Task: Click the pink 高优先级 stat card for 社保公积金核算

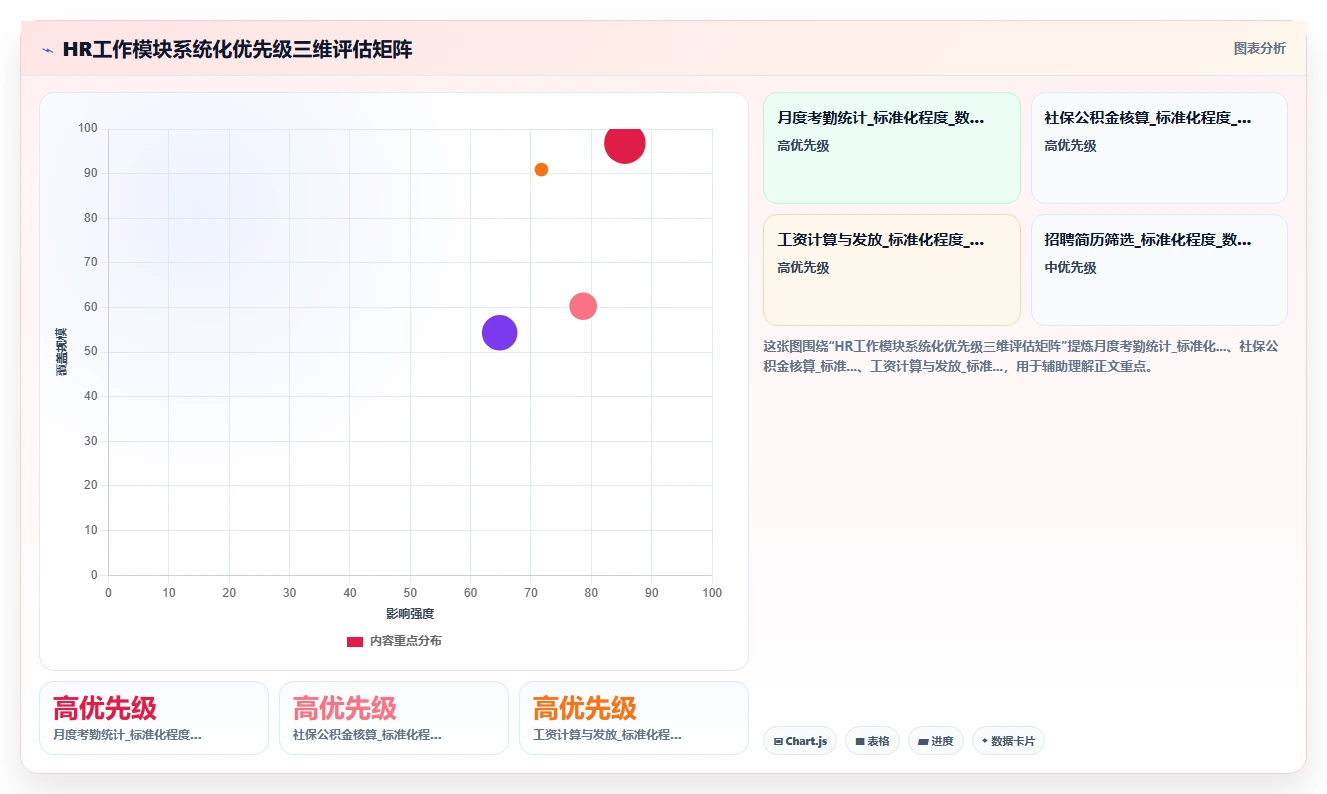Action: 394,718
